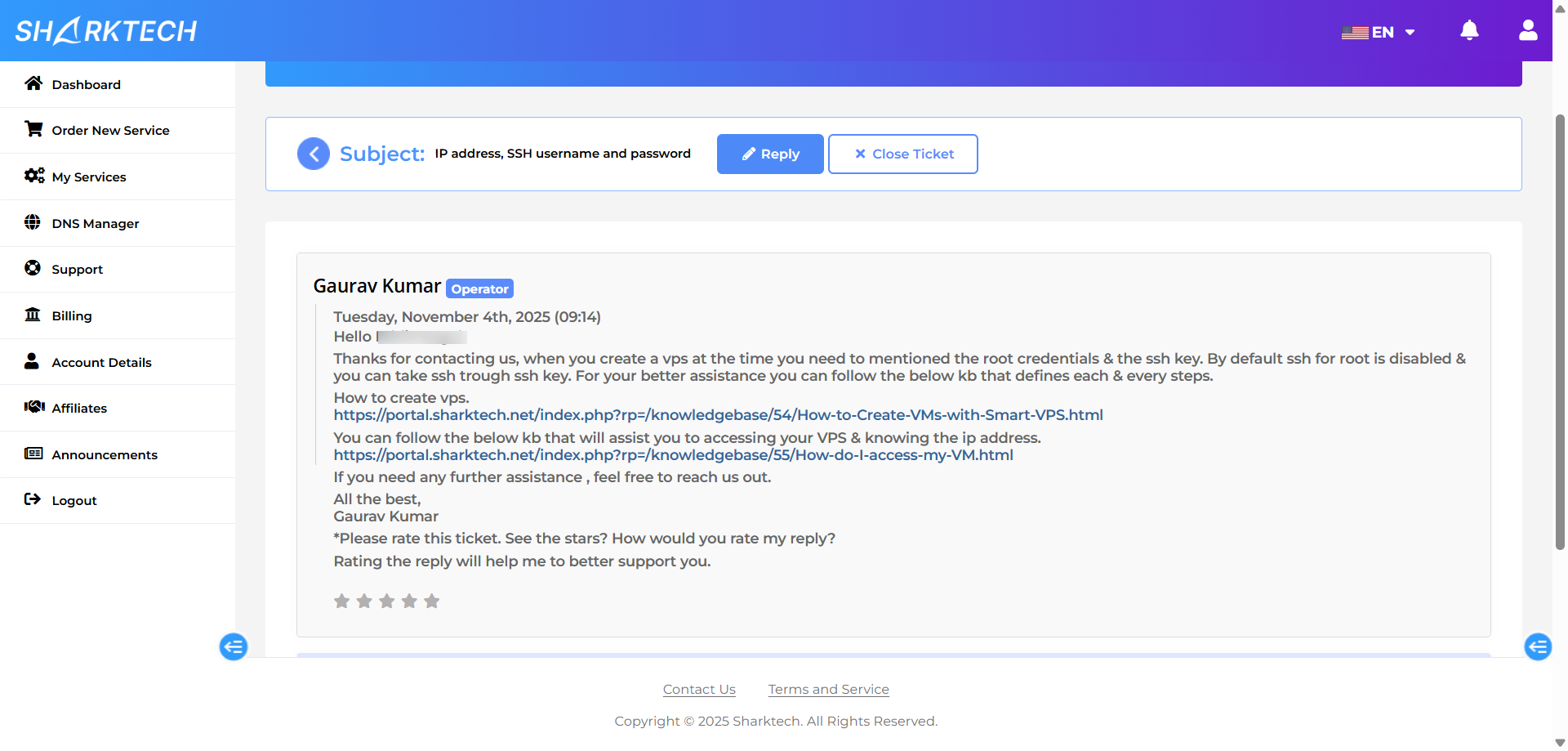This screenshot has height=751, width=1568.
Task: Open the How-do-I-access-my-VM link
Action: (x=673, y=455)
